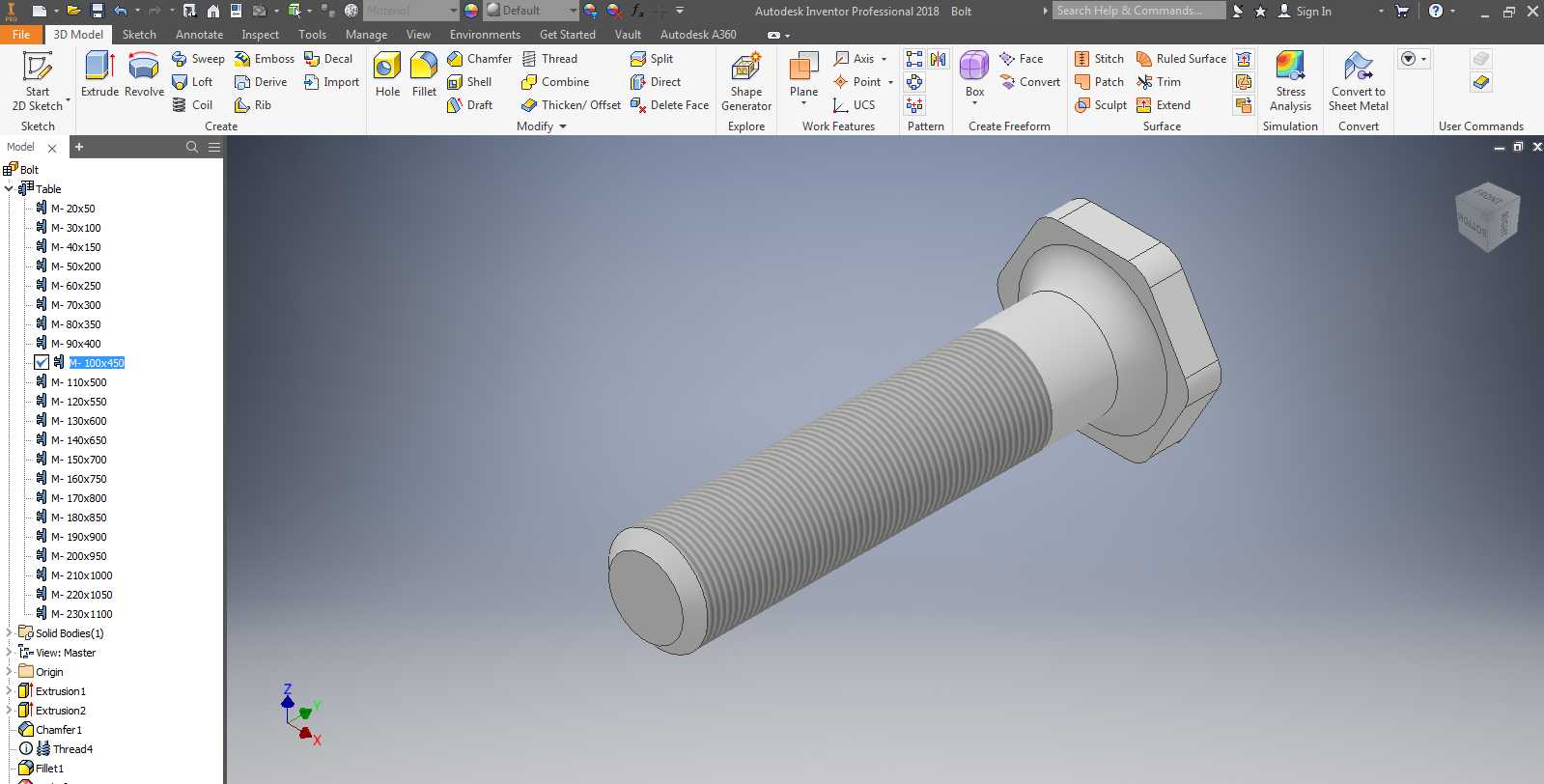Click the Search Help & Commands field
This screenshot has height=784, width=1544.
tap(1138, 11)
